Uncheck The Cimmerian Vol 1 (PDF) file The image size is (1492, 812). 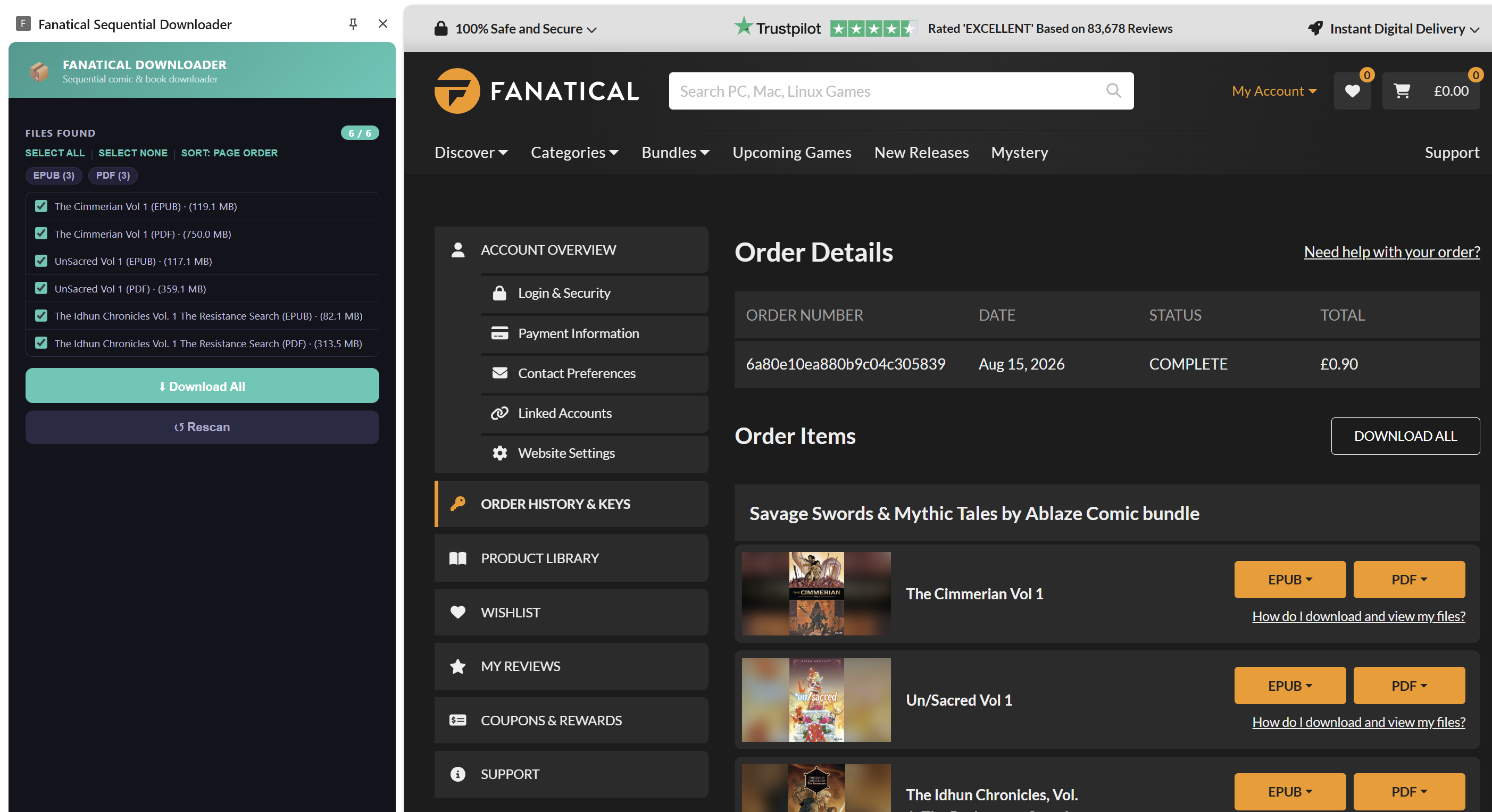pyautogui.click(x=41, y=233)
